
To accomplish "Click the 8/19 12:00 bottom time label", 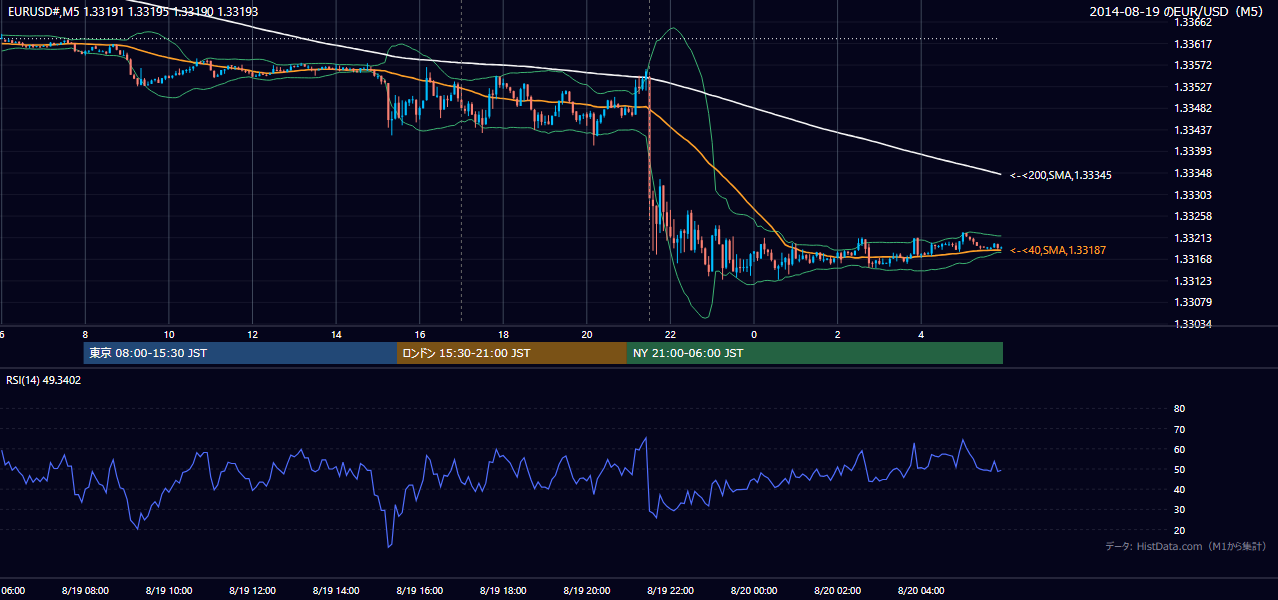I will 252,591.
